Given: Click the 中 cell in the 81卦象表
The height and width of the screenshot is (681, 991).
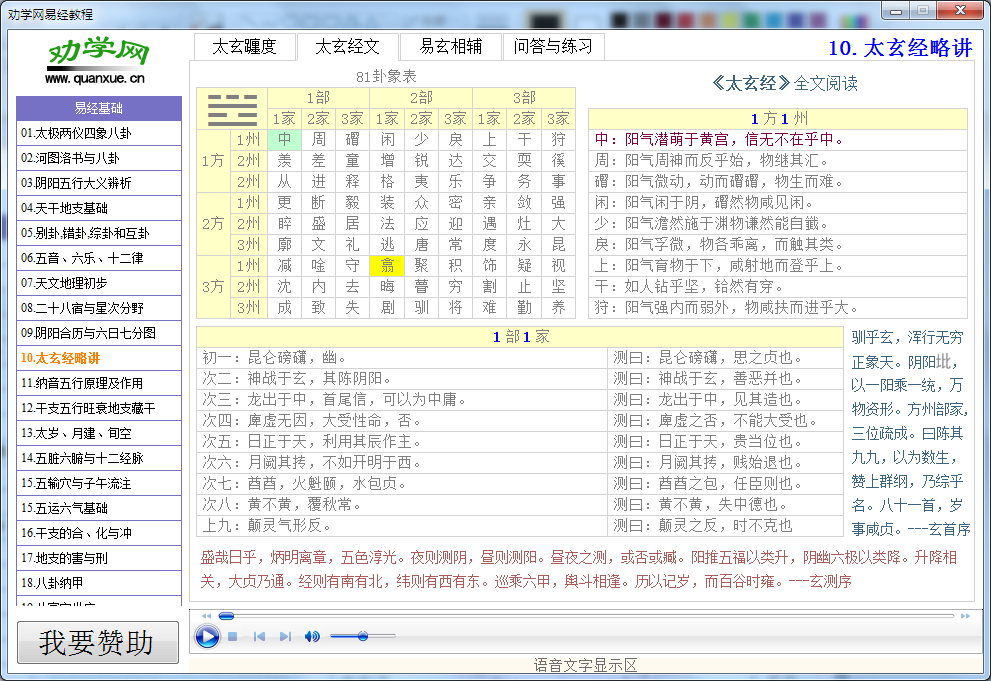Looking at the screenshot, I should [284, 140].
